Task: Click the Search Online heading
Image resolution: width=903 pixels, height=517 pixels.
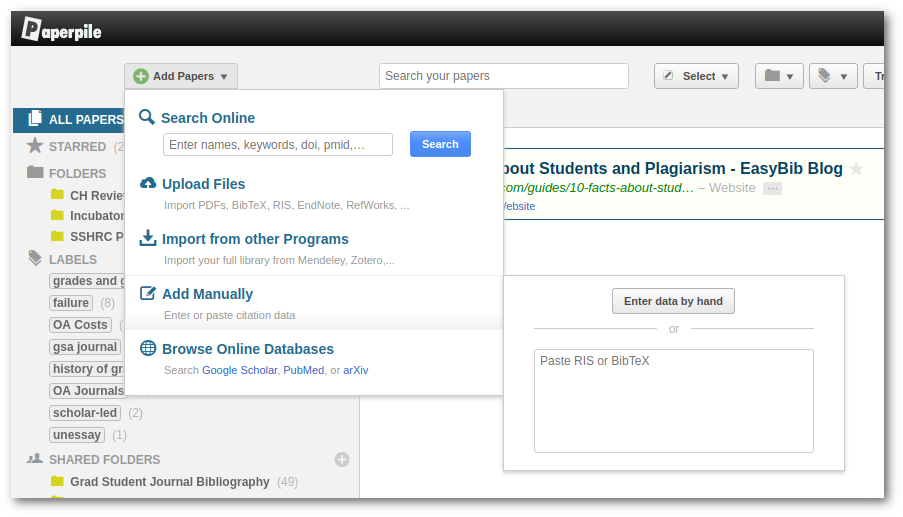Action: pos(208,118)
